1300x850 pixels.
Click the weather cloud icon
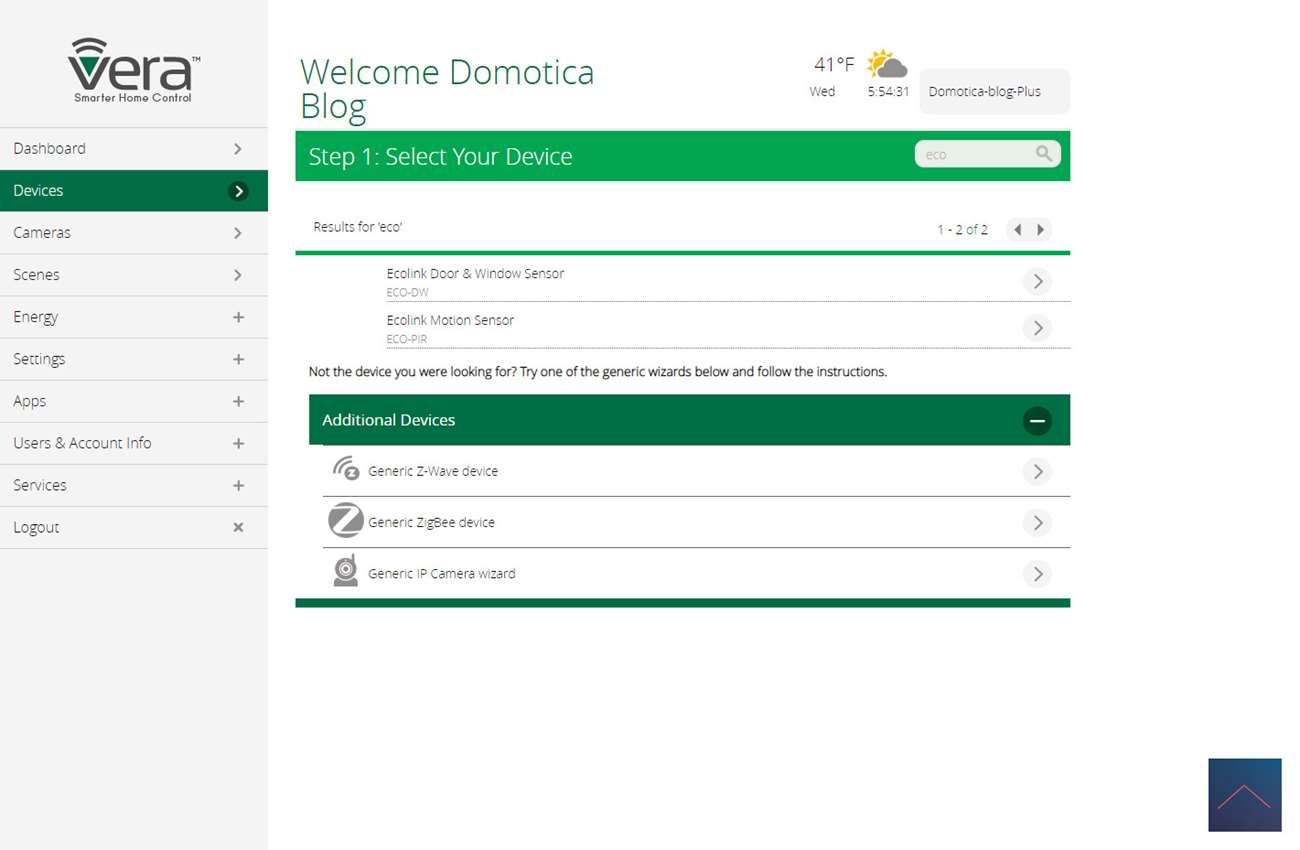tap(886, 65)
